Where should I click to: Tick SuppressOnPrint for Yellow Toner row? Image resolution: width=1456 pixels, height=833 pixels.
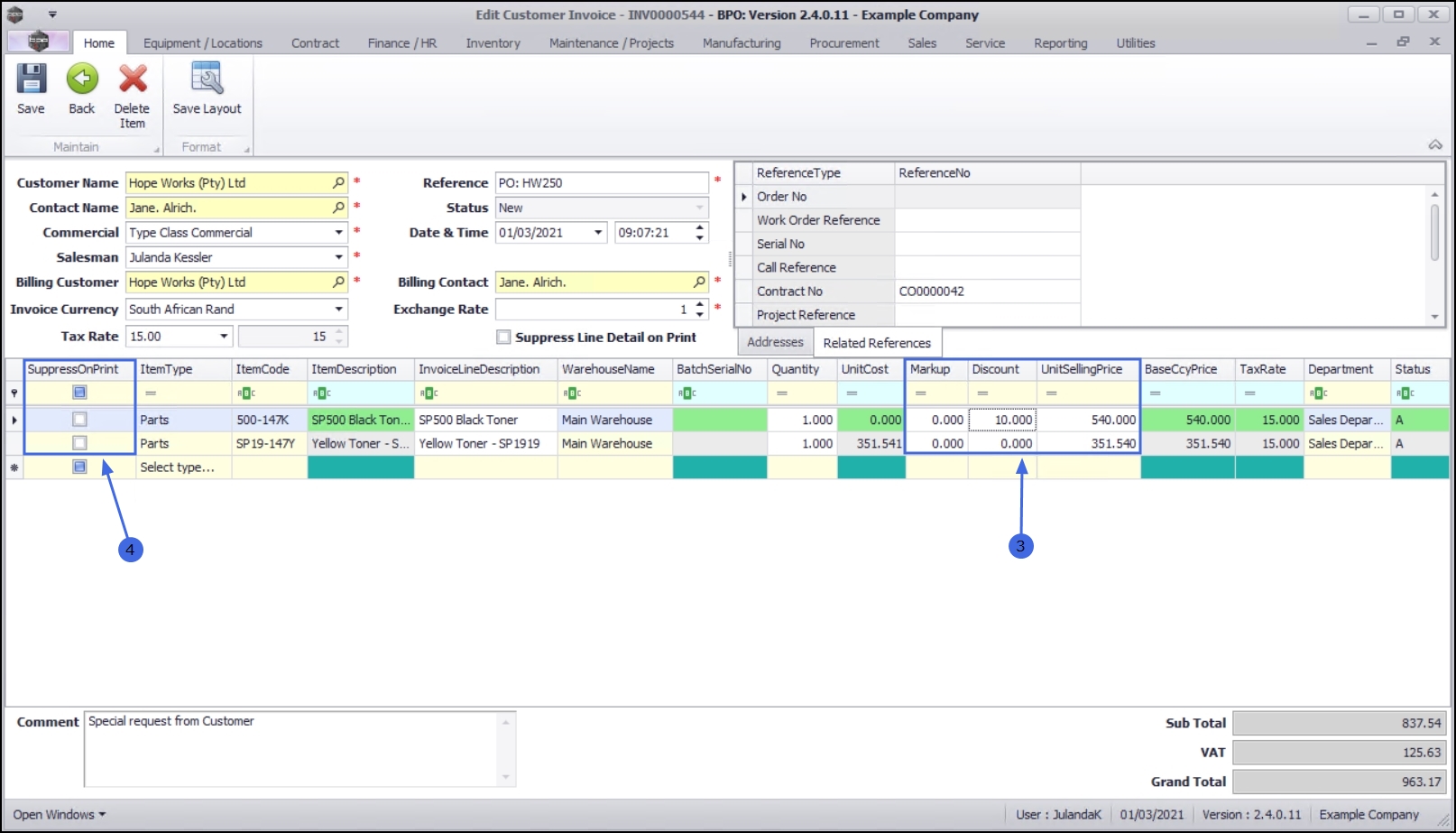point(79,443)
